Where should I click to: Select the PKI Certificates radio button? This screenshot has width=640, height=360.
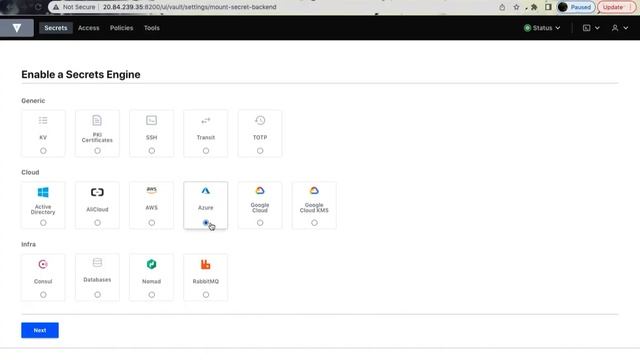tap(97, 151)
